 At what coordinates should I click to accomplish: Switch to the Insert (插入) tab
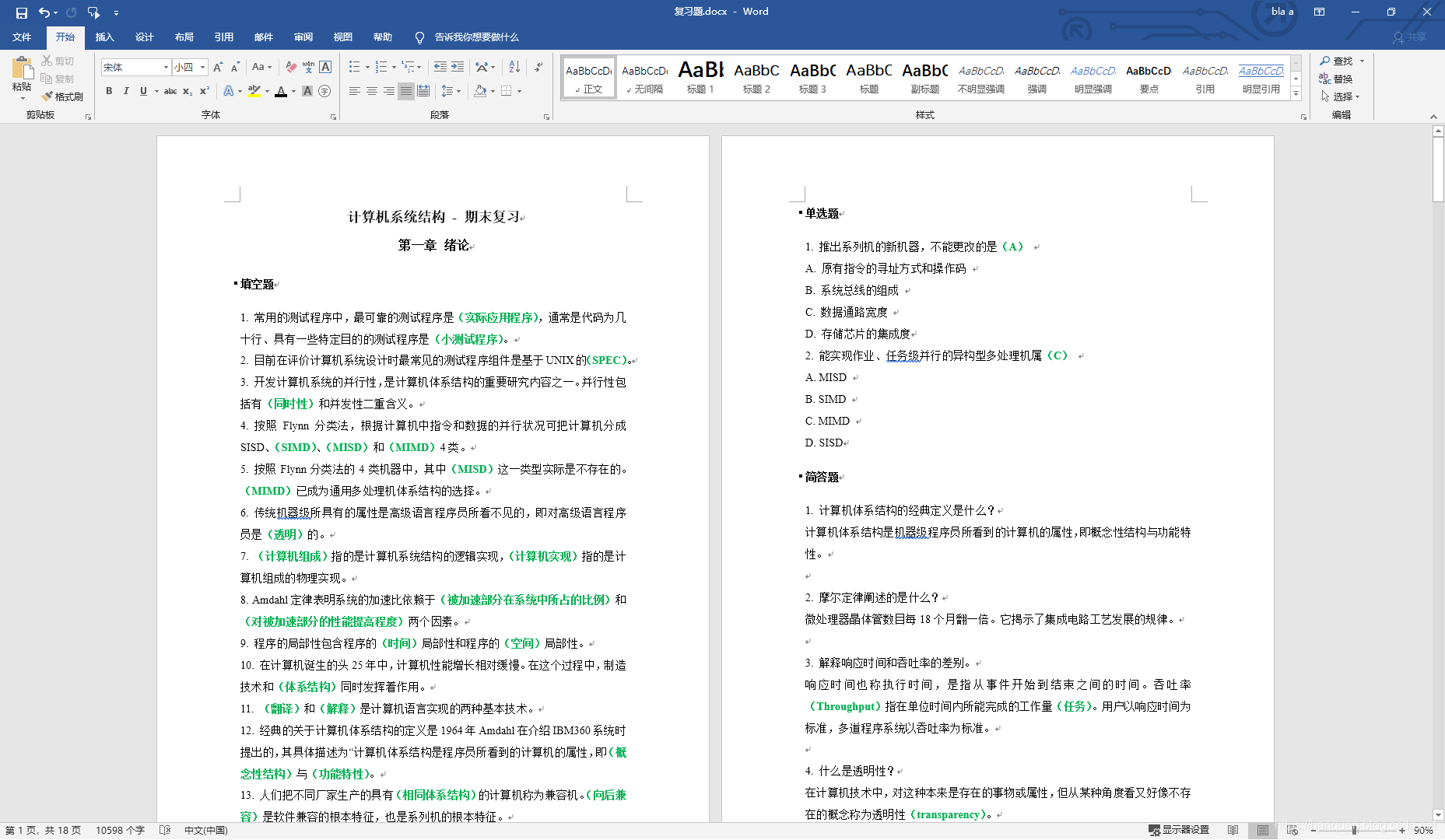click(x=104, y=37)
